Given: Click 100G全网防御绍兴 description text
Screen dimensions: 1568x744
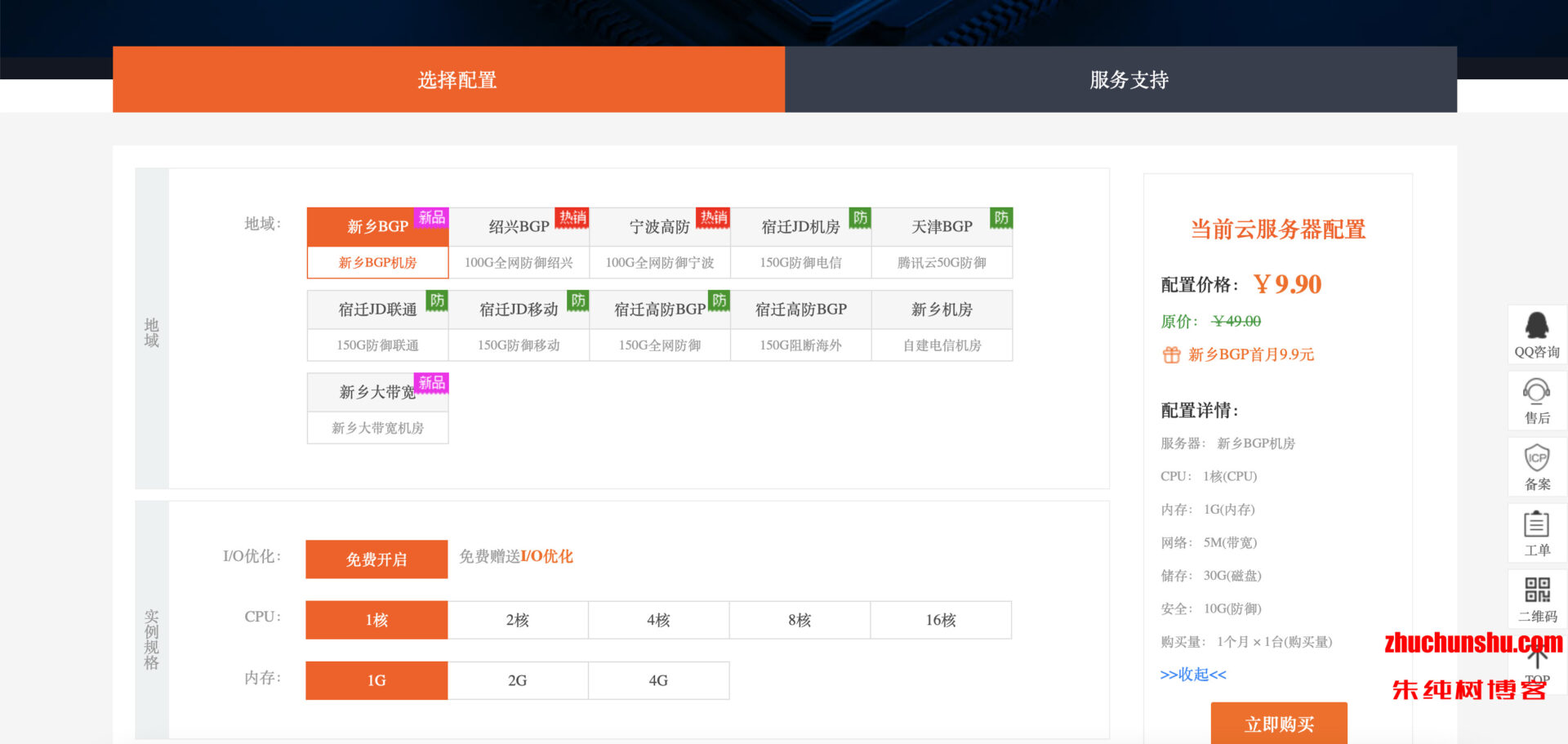Looking at the screenshot, I should click(x=519, y=262).
